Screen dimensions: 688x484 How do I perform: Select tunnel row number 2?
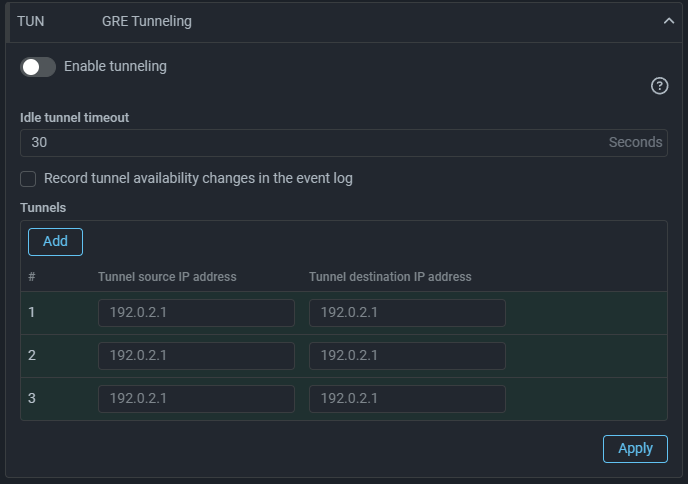pyautogui.click(x=32, y=355)
